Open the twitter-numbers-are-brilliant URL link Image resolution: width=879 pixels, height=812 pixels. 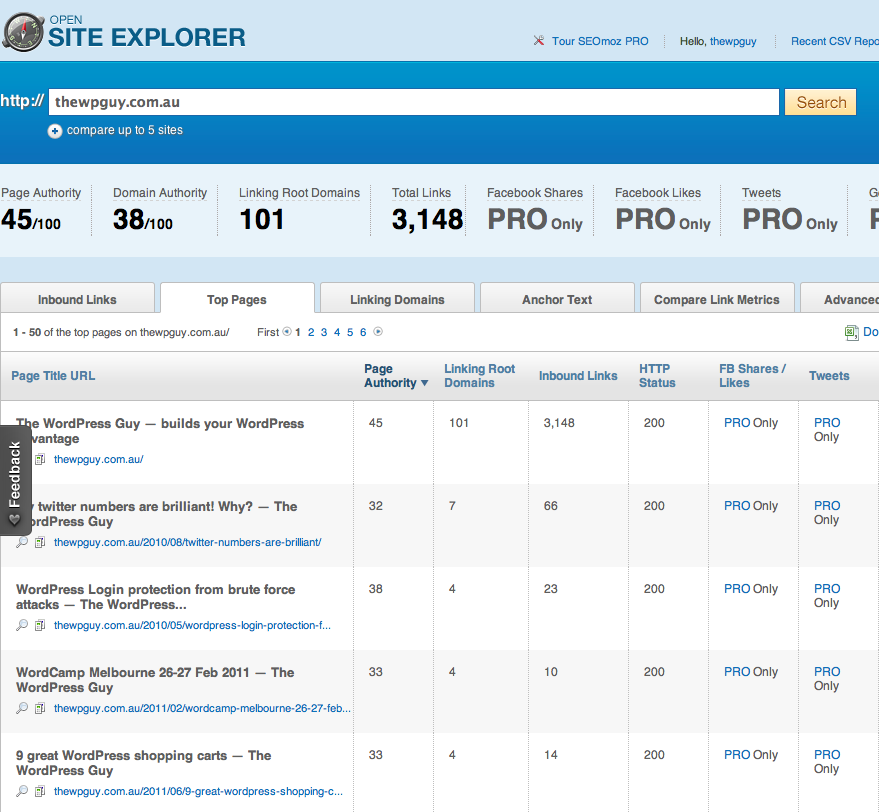click(x=187, y=542)
